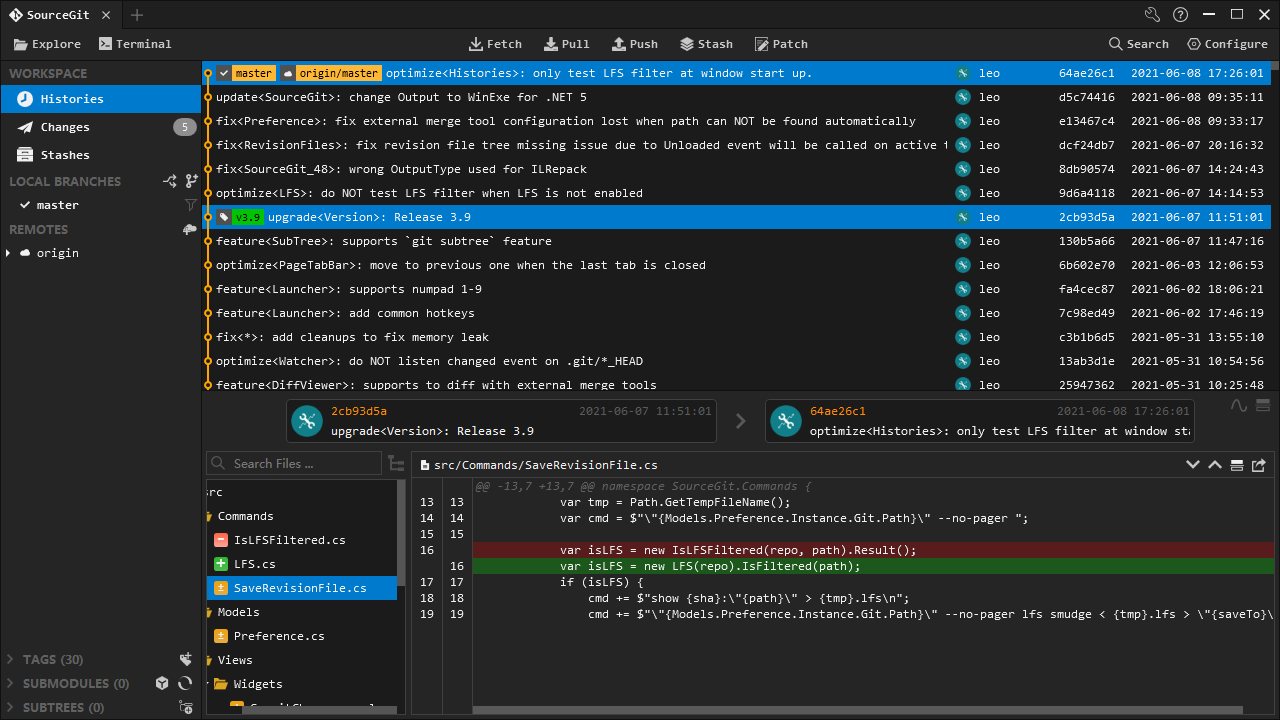Click commit hash d5c74416
The image size is (1280, 720).
(1086, 97)
